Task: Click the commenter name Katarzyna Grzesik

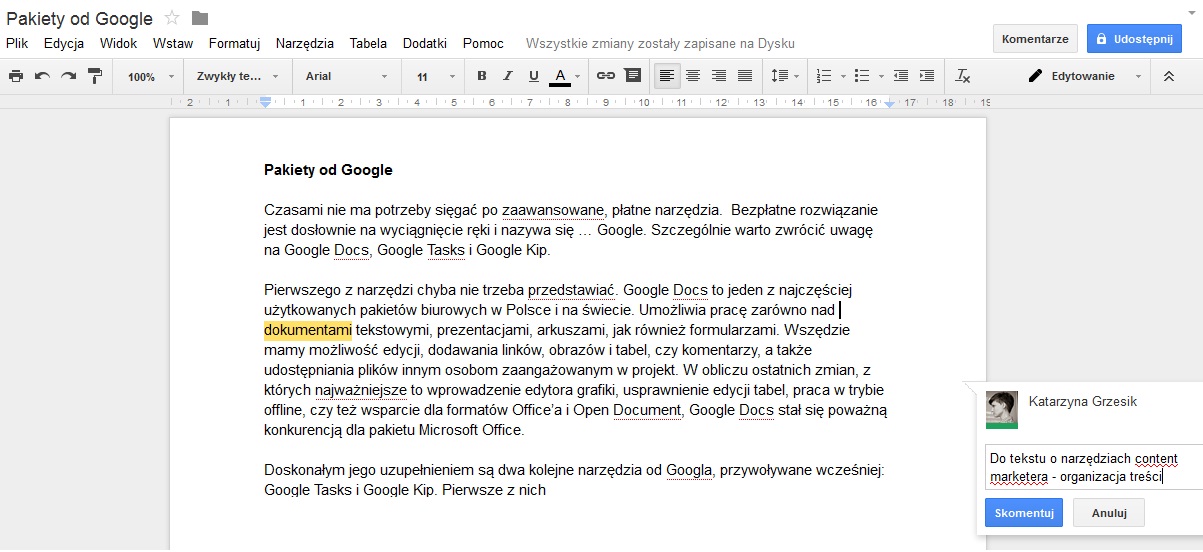Action: tap(1083, 401)
